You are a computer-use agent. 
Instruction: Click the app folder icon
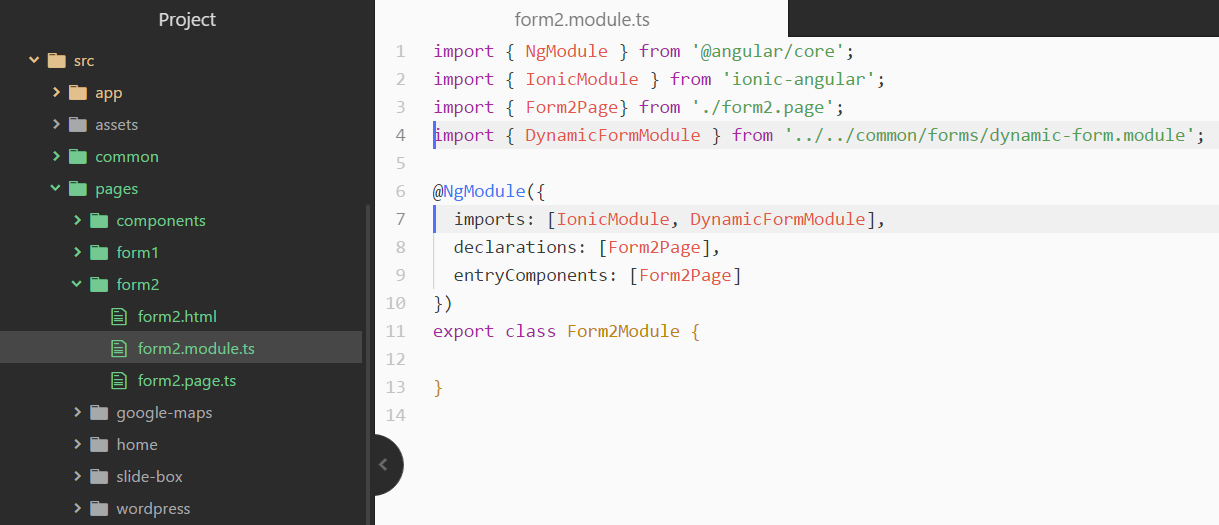pos(78,93)
